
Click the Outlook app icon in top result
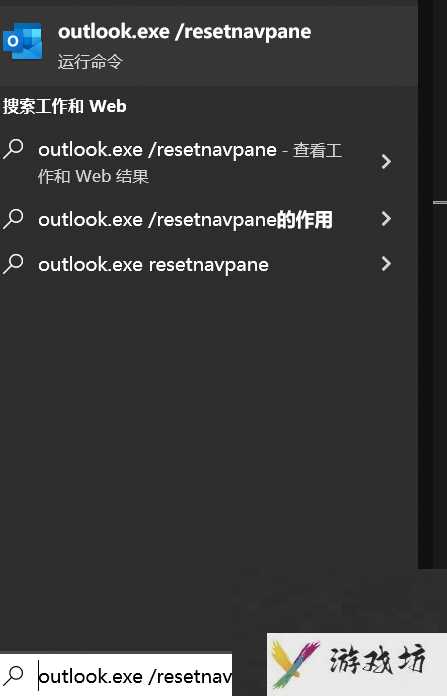pyautogui.click(x=23, y=41)
